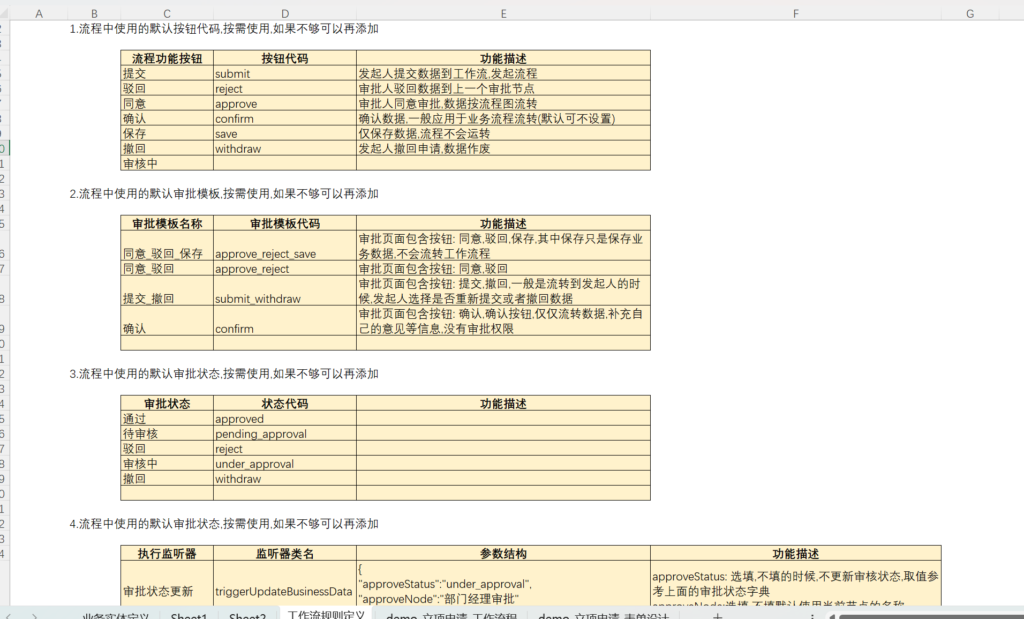Select the '审批模板名称' header cell
Screen dimensions: 1024x619
167,223
